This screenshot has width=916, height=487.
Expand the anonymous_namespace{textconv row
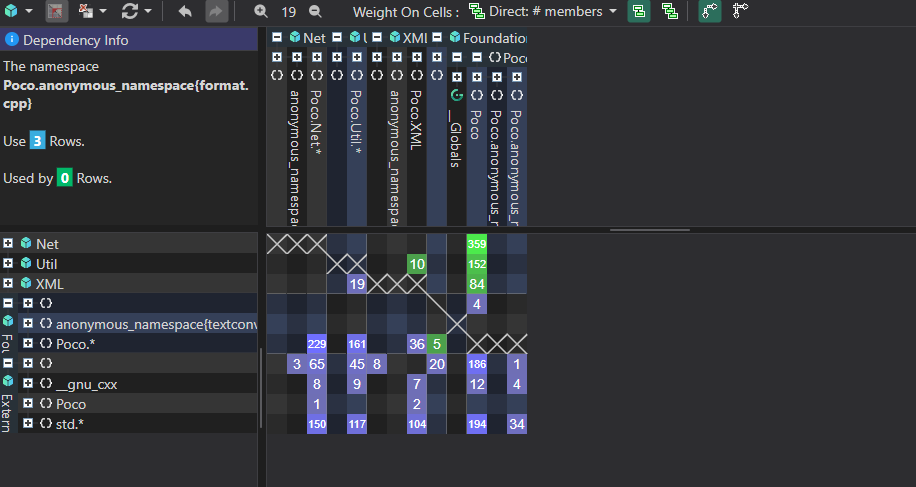(x=27, y=323)
